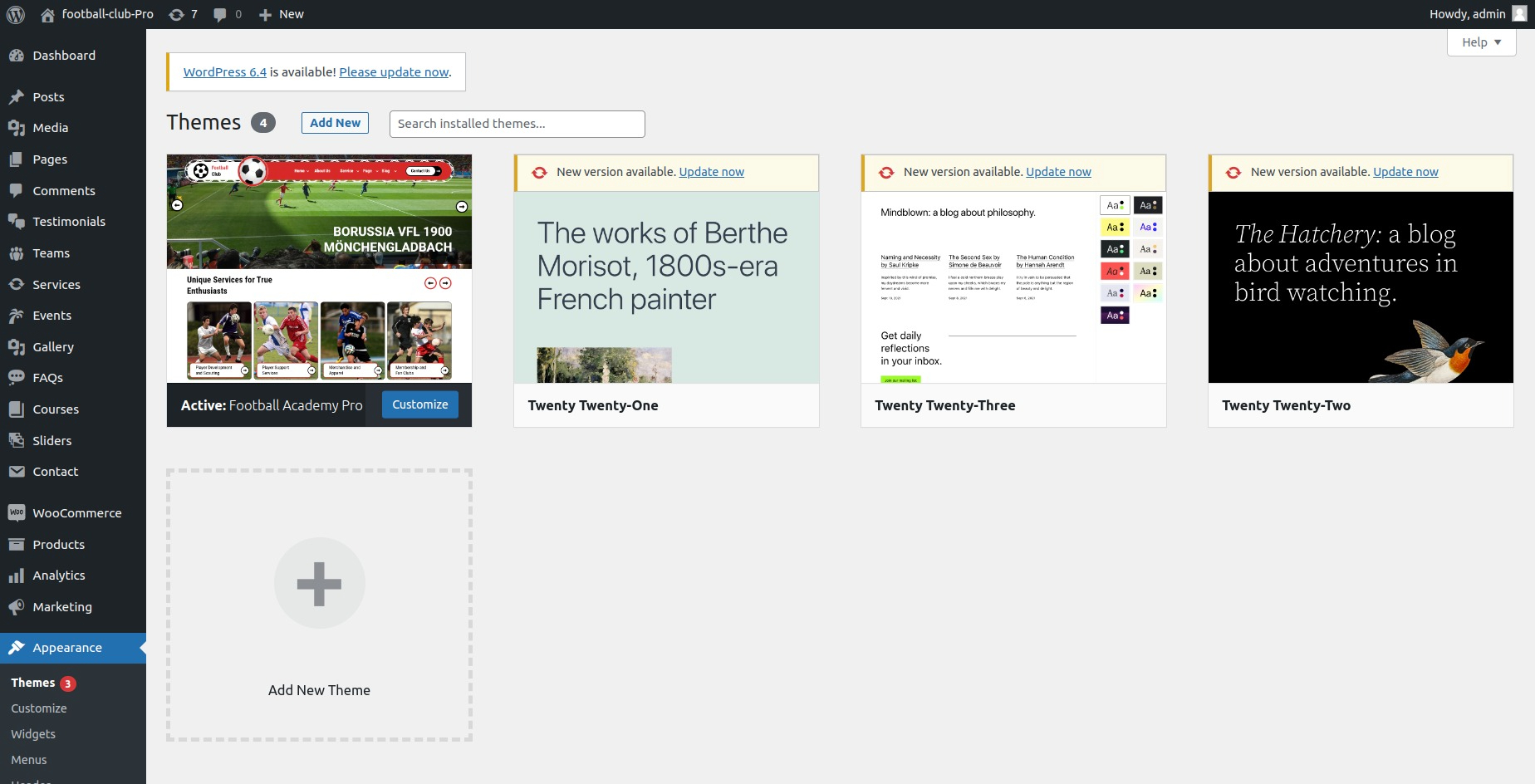
Task: Click the Pages icon in sidebar
Action: coord(17,159)
